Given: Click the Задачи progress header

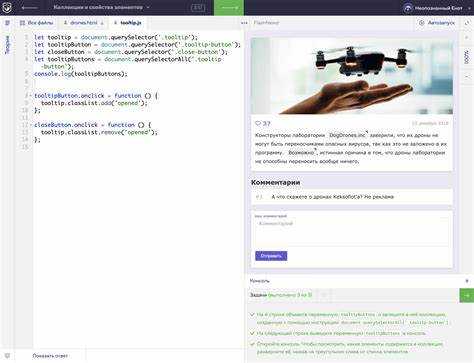Looking at the screenshot, I should [x=281, y=295].
